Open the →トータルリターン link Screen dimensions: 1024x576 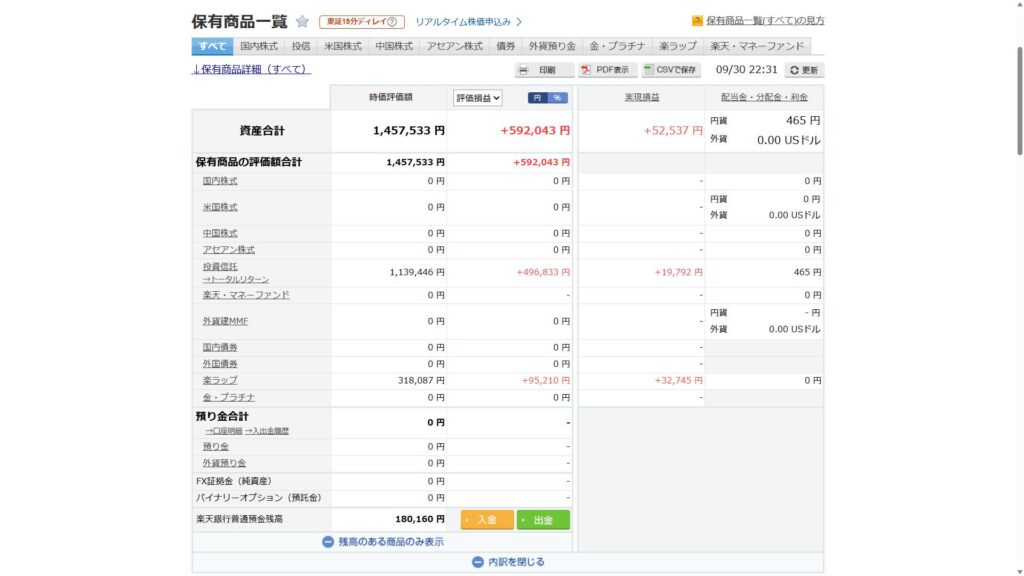click(x=236, y=279)
